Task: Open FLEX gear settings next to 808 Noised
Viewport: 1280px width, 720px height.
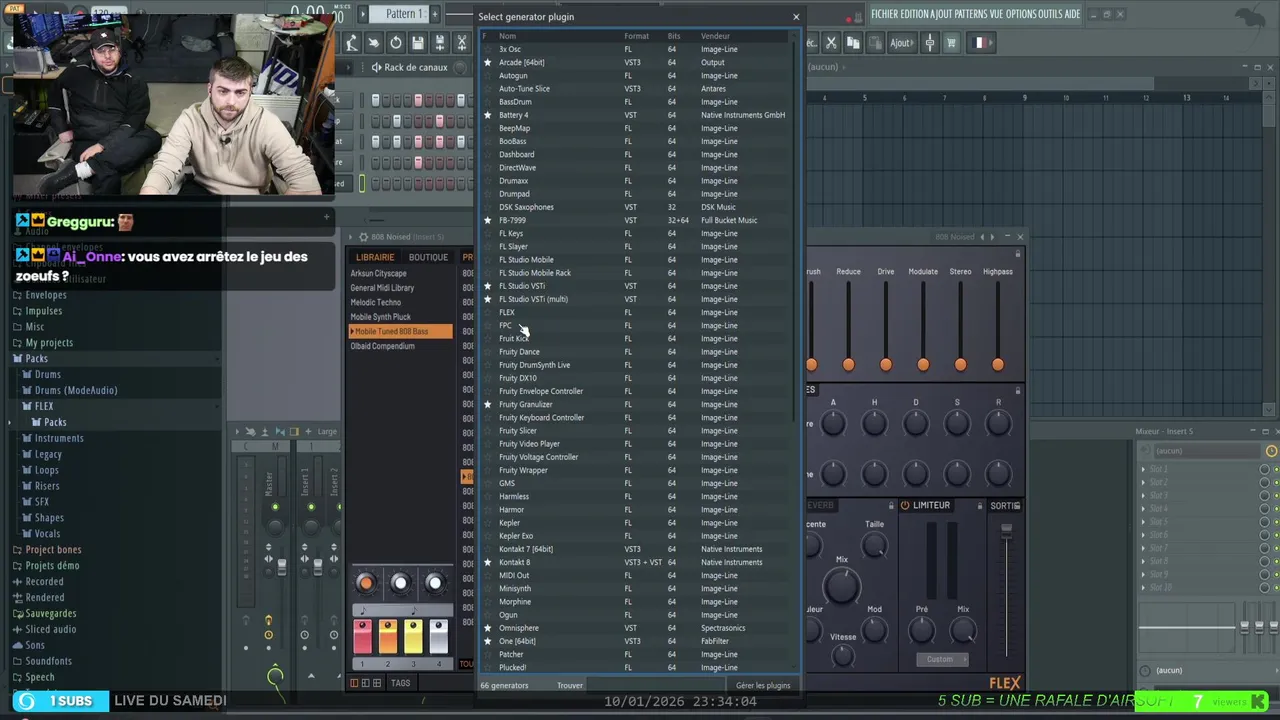Action: pos(362,237)
